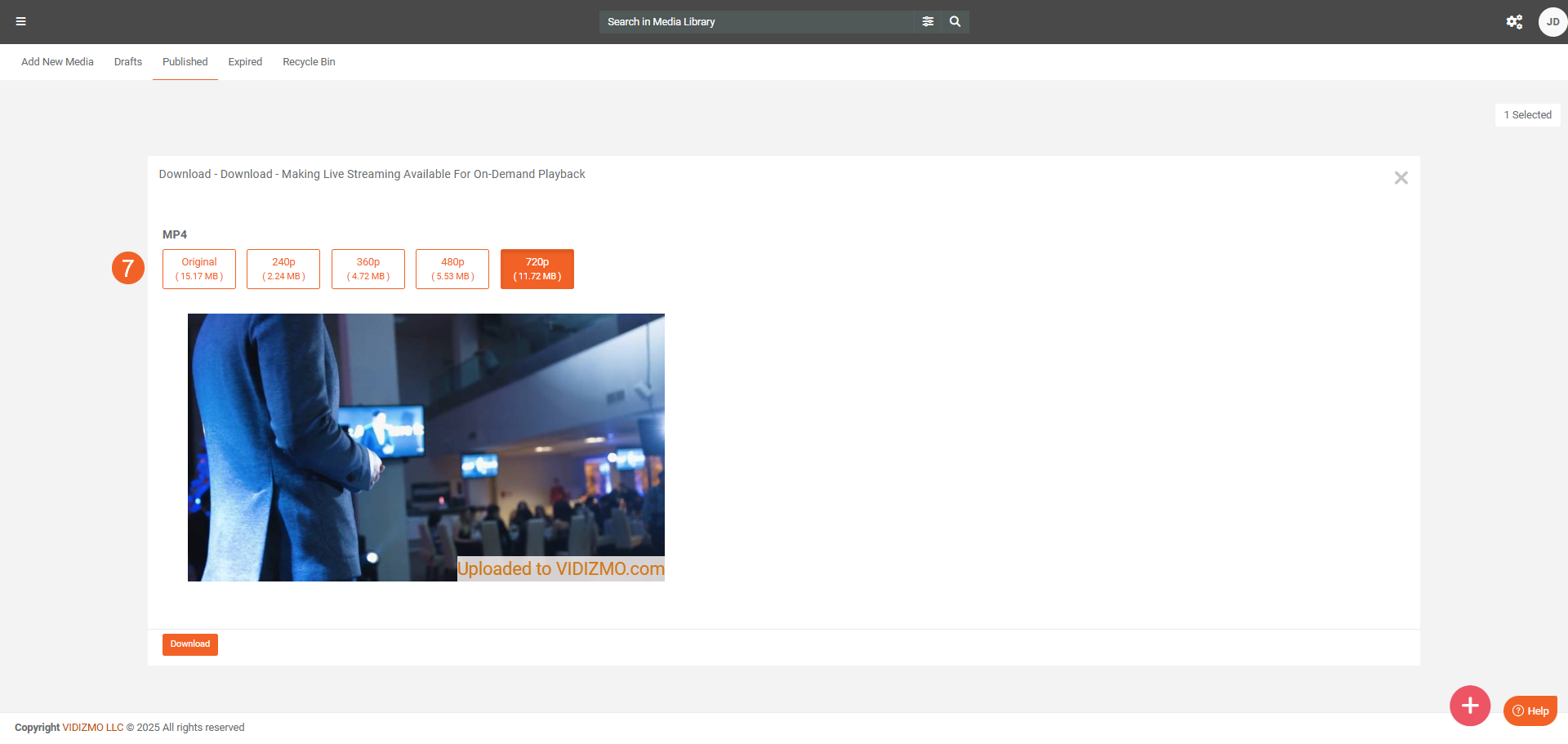Open the Recycle Bin tab

(x=309, y=62)
